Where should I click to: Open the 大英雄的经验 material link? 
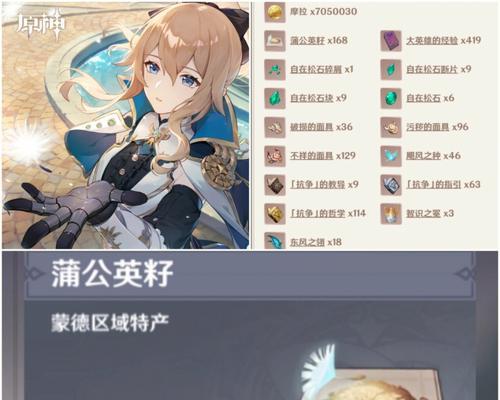click(432, 41)
